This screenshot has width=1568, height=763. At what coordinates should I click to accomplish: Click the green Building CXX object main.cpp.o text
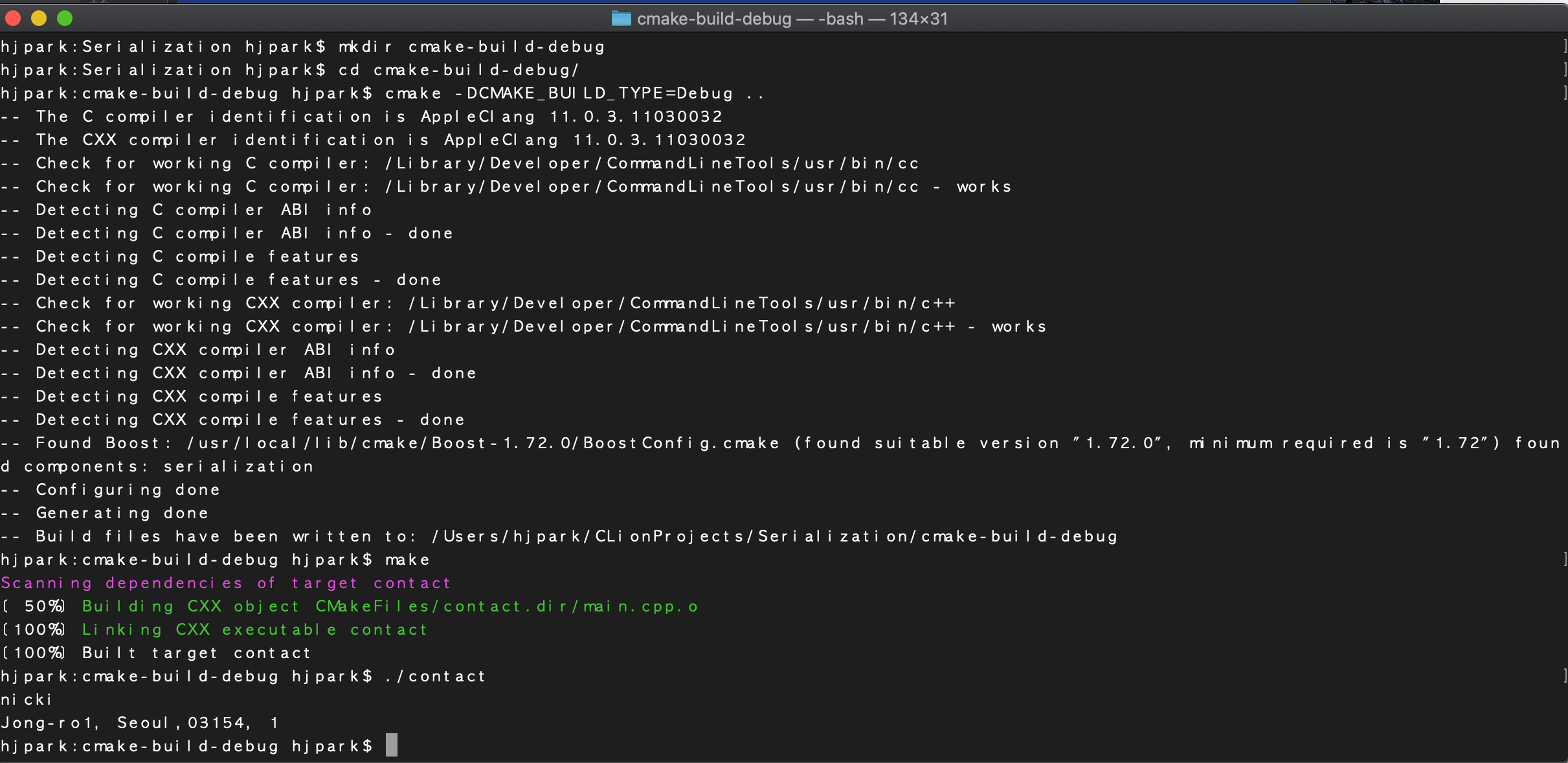point(390,606)
